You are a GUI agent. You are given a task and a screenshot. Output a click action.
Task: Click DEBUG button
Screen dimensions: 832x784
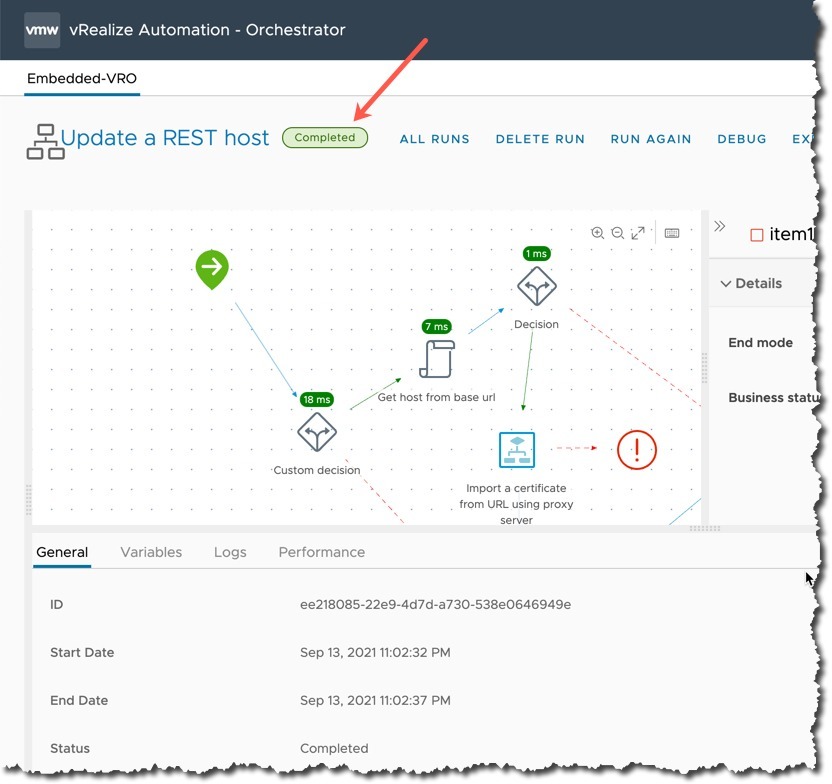742,139
